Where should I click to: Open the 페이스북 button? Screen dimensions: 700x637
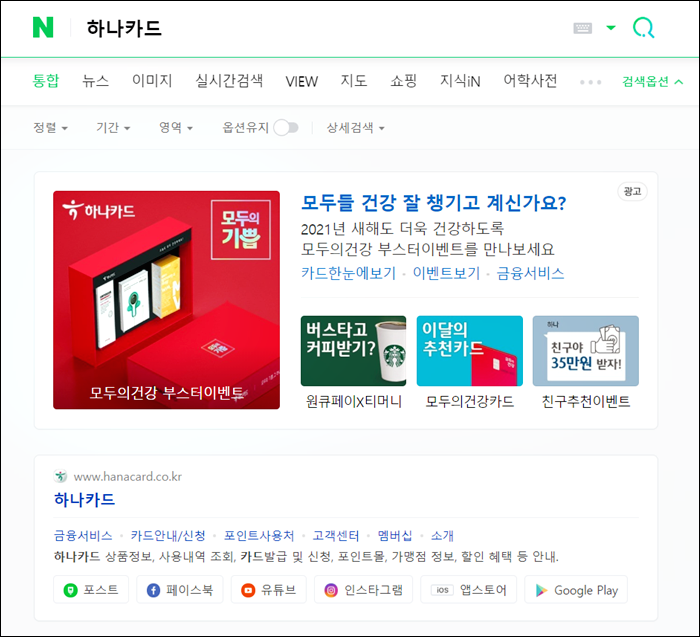[179, 590]
